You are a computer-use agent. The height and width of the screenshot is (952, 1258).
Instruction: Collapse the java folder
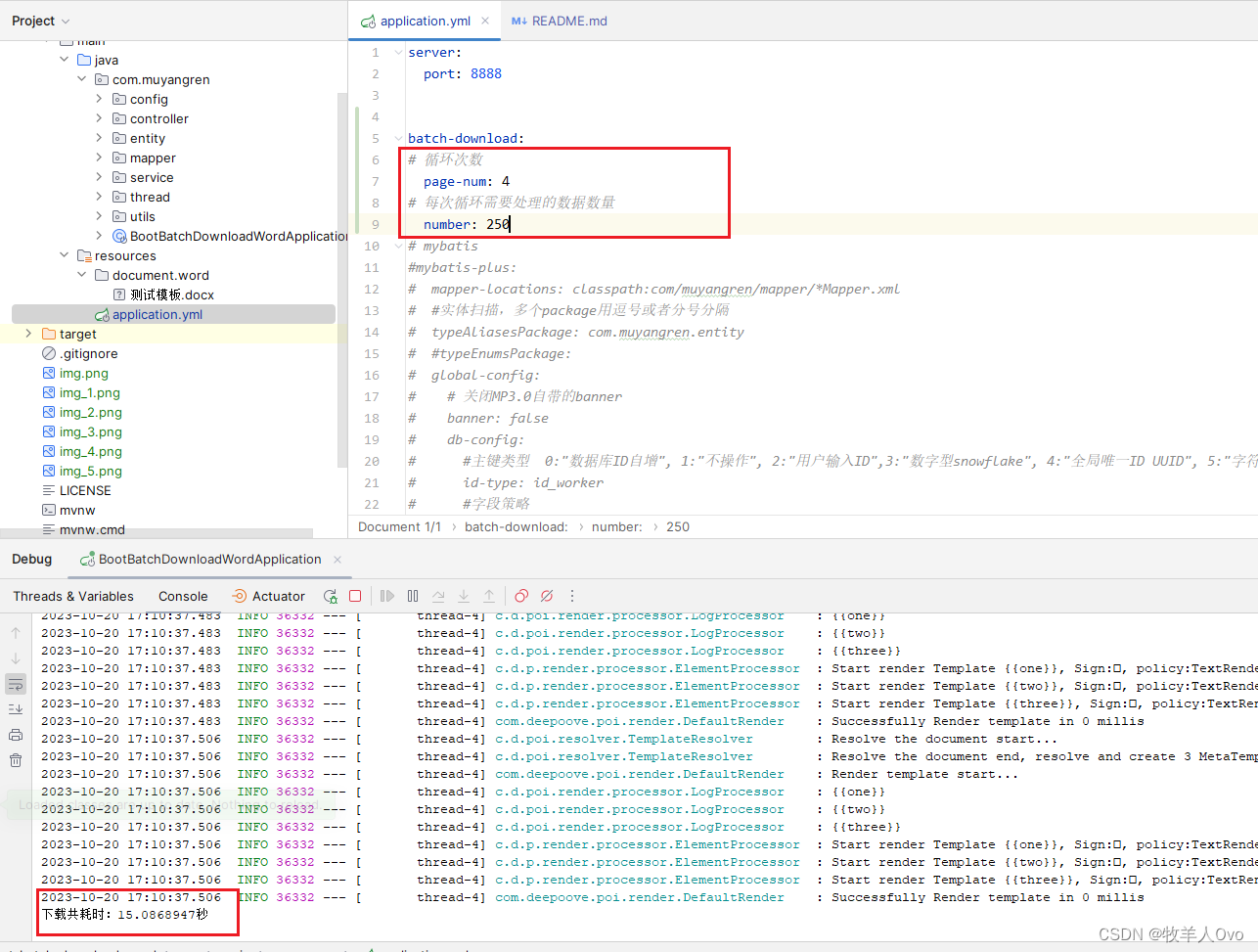pos(65,60)
